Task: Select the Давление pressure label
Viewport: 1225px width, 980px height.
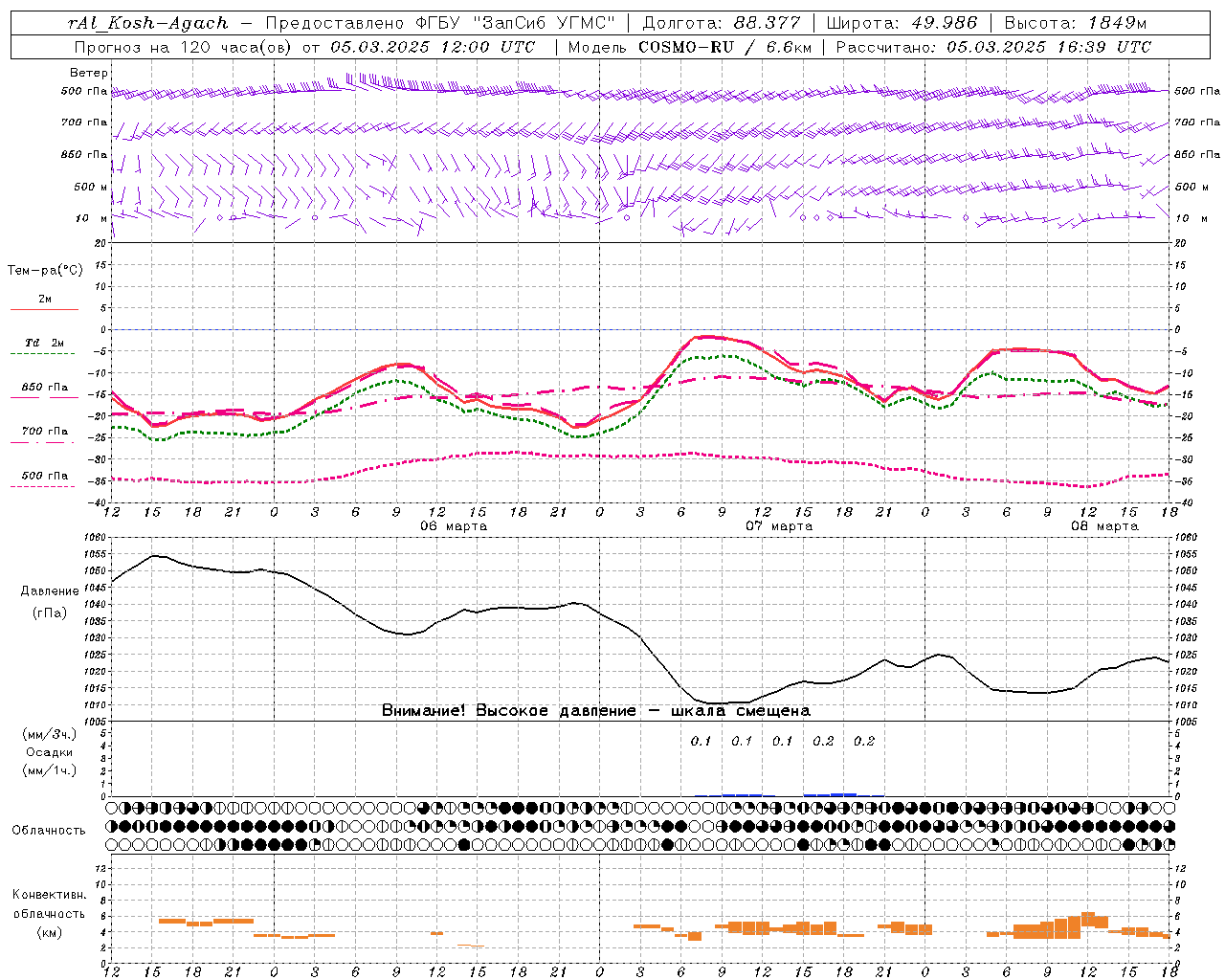Action: click(x=50, y=591)
